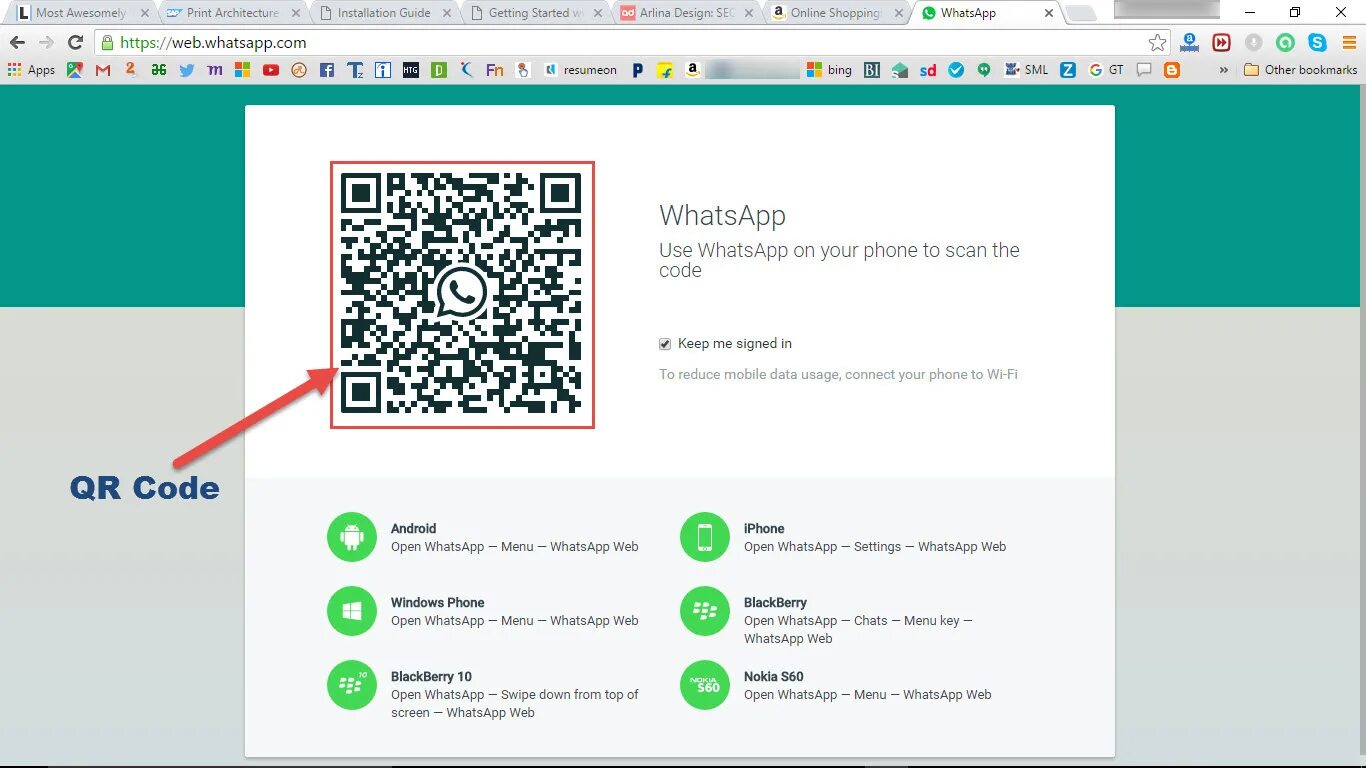
Task: Open the Other bookmarks folder
Action: tap(1300, 70)
